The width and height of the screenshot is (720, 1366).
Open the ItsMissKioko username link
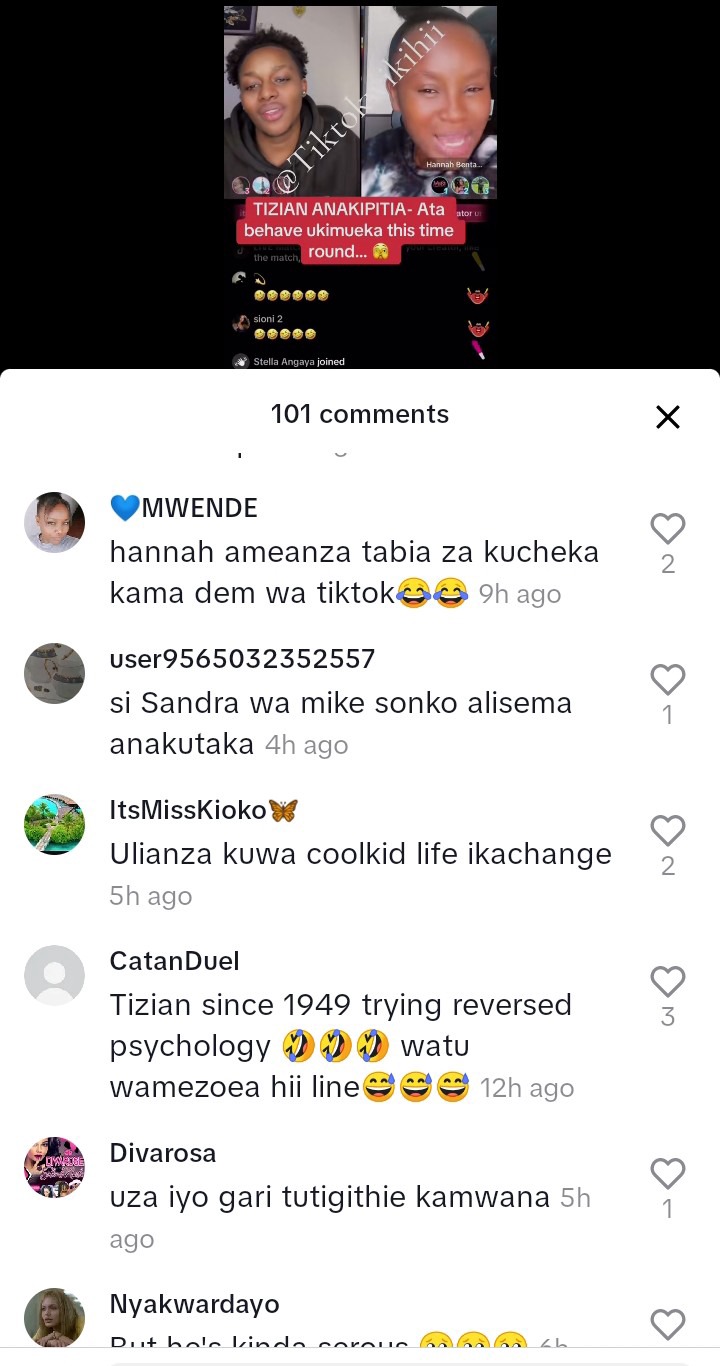pyautogui.click(x=204, y=810)
